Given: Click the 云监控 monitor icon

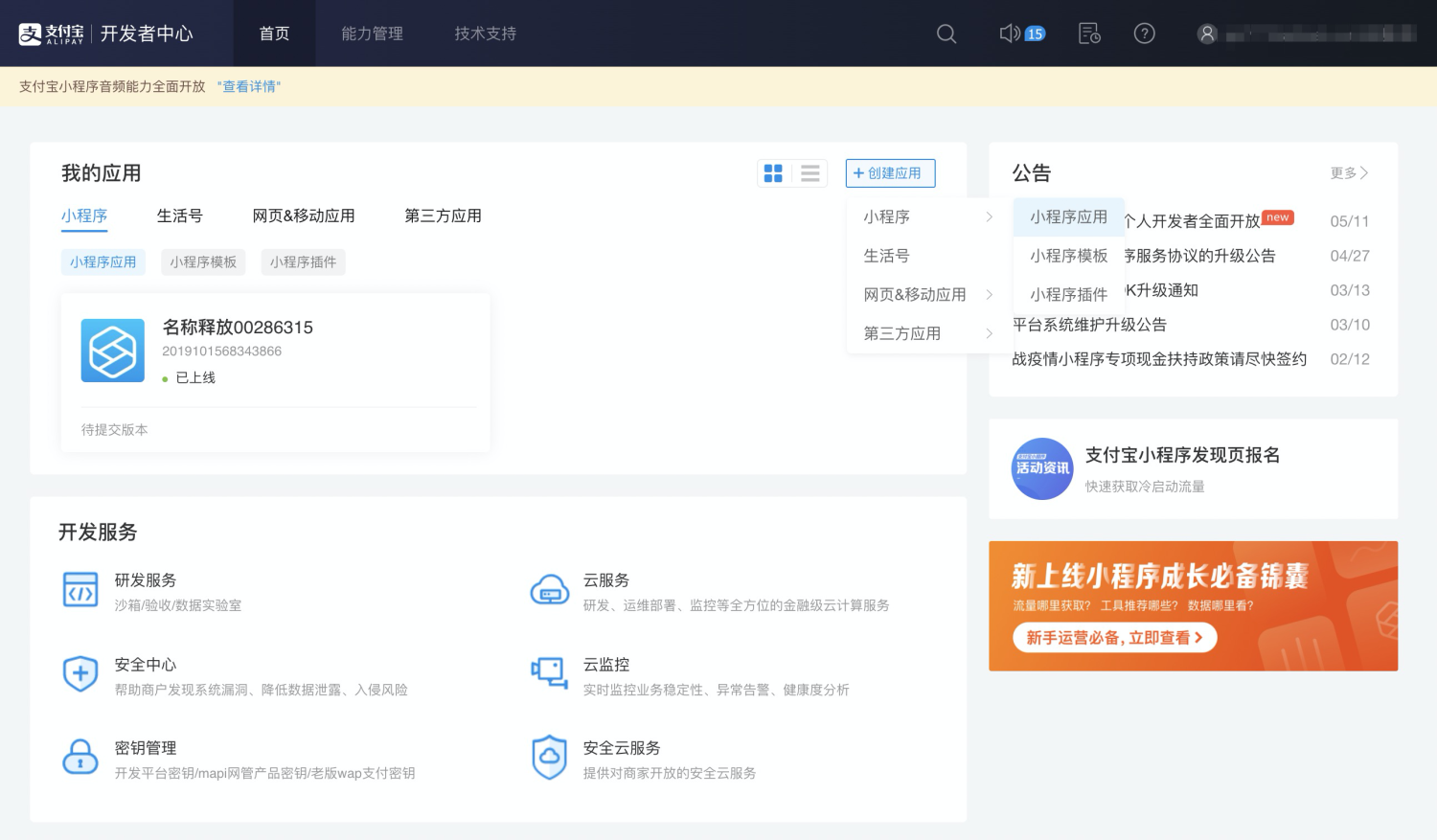Looking at the screenshot, I should 550,673.
